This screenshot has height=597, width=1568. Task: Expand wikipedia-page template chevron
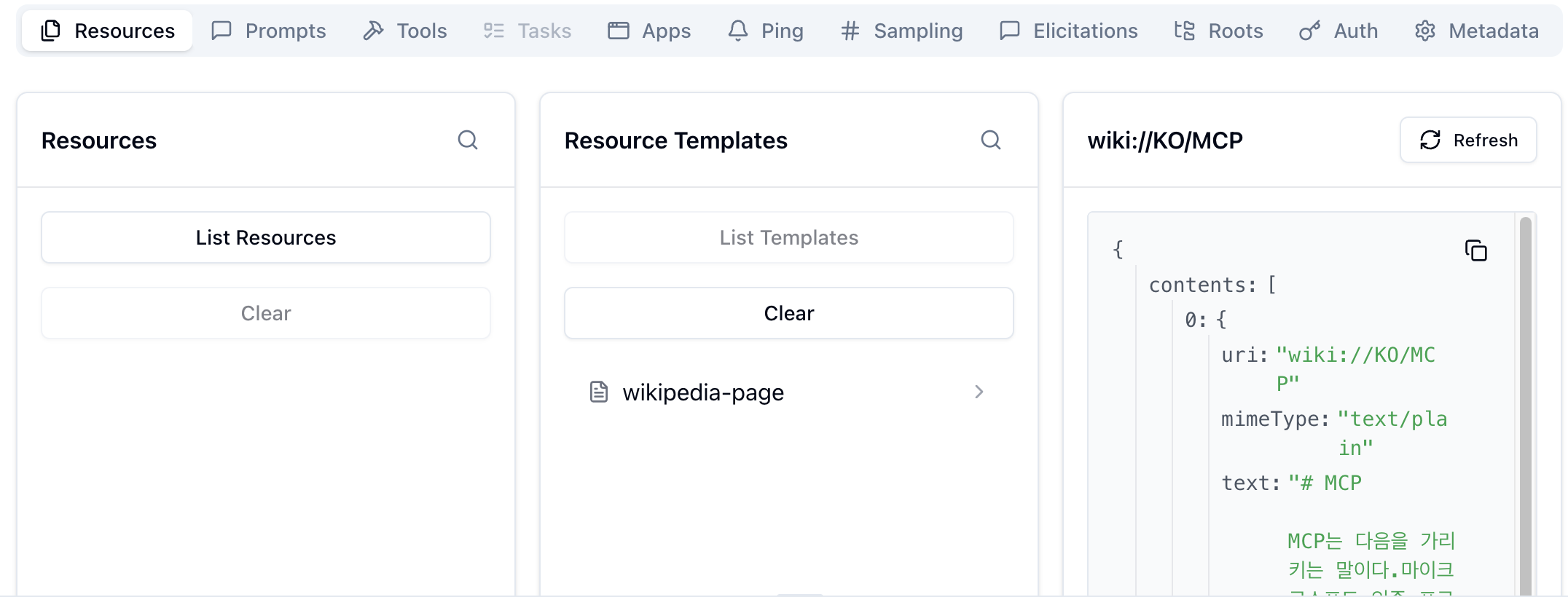[979, 392]
